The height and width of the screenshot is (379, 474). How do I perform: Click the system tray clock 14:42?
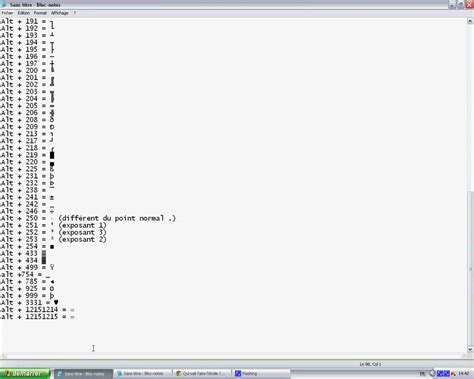(464, 374)
